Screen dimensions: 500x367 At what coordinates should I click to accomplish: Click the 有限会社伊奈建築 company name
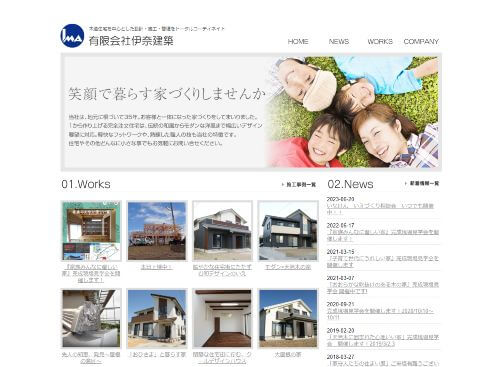tap(131, 41)
